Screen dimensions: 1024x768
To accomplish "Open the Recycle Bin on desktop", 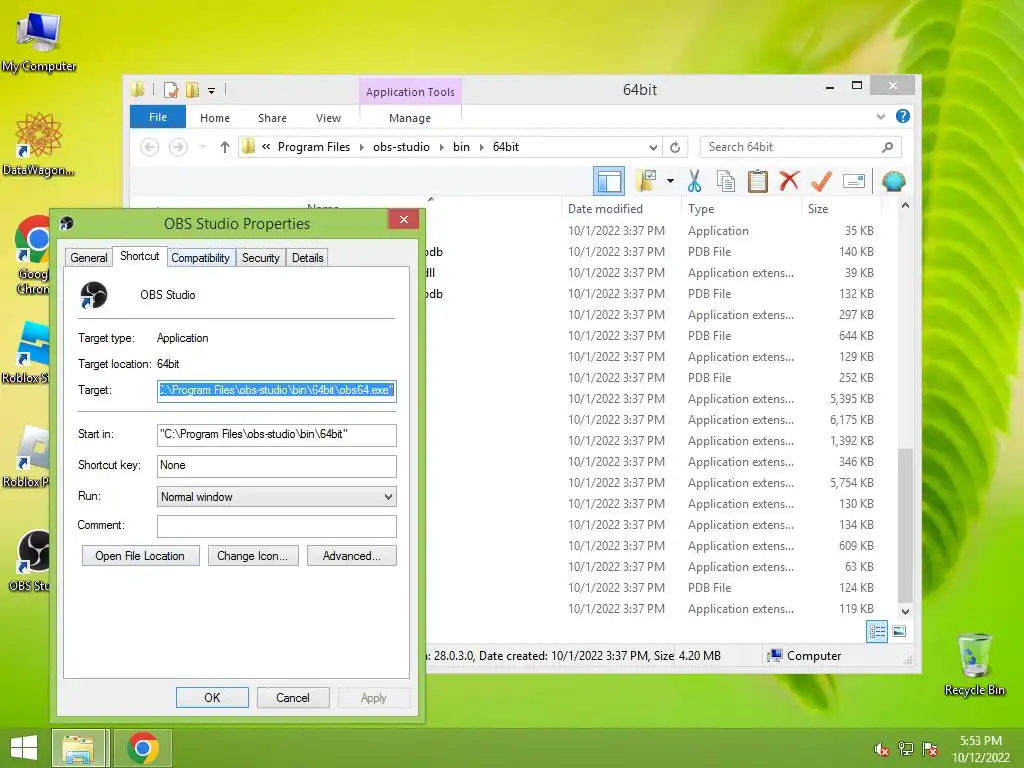I will (x=974, y=664).
